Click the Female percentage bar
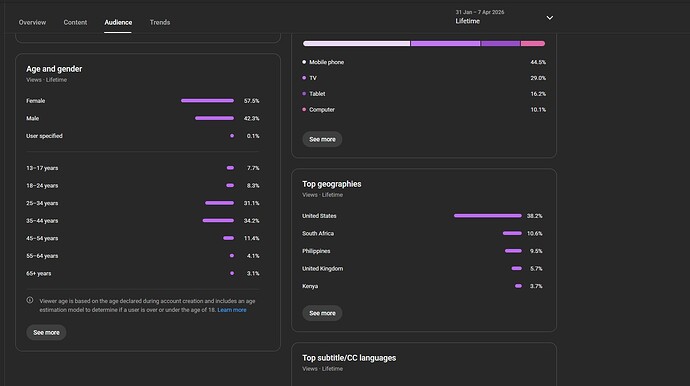690x386 pixels. [x=207, y=101]
